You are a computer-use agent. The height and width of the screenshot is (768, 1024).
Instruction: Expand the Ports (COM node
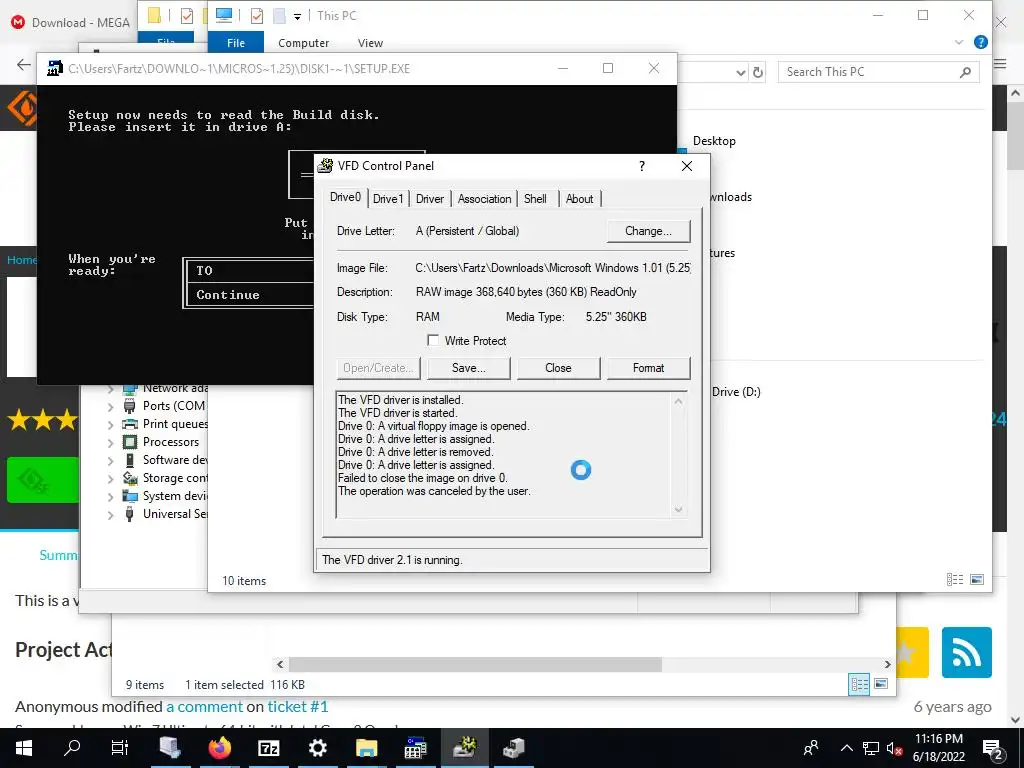110,406
